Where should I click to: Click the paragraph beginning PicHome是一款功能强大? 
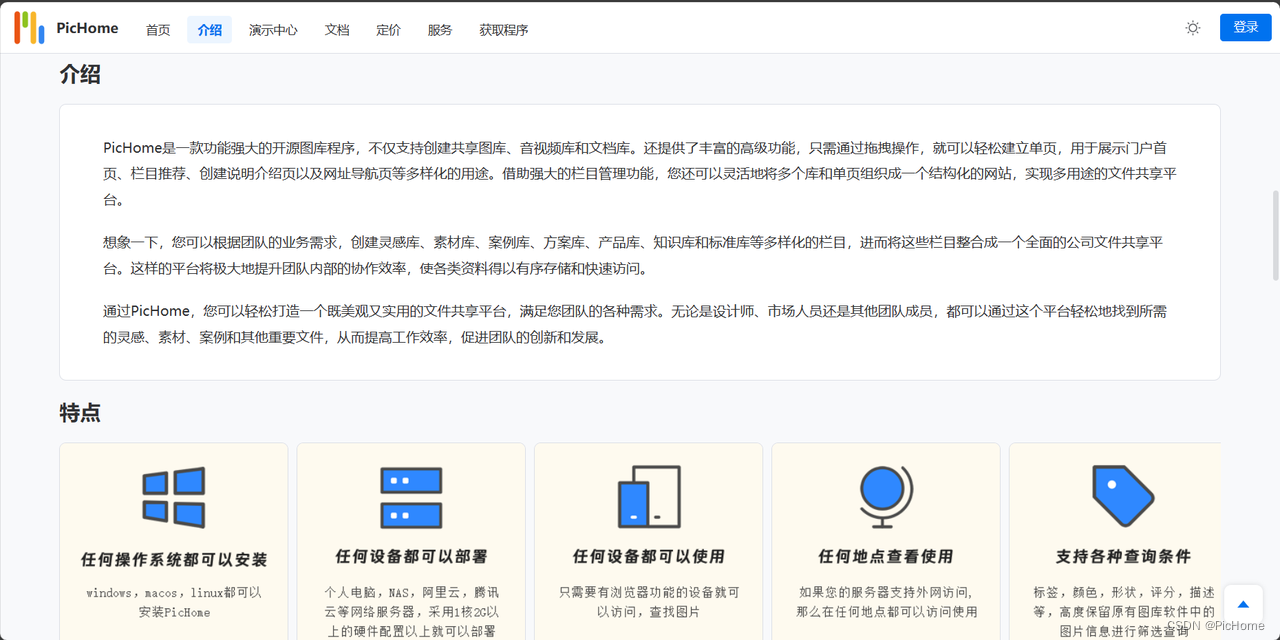[640, 173]
